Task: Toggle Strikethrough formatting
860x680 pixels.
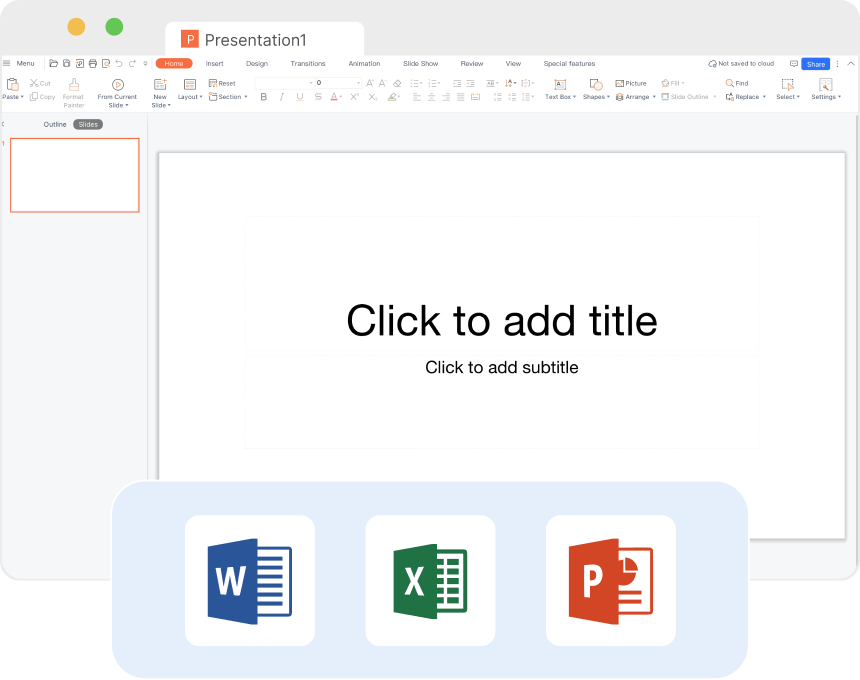Action: (318, 97)
